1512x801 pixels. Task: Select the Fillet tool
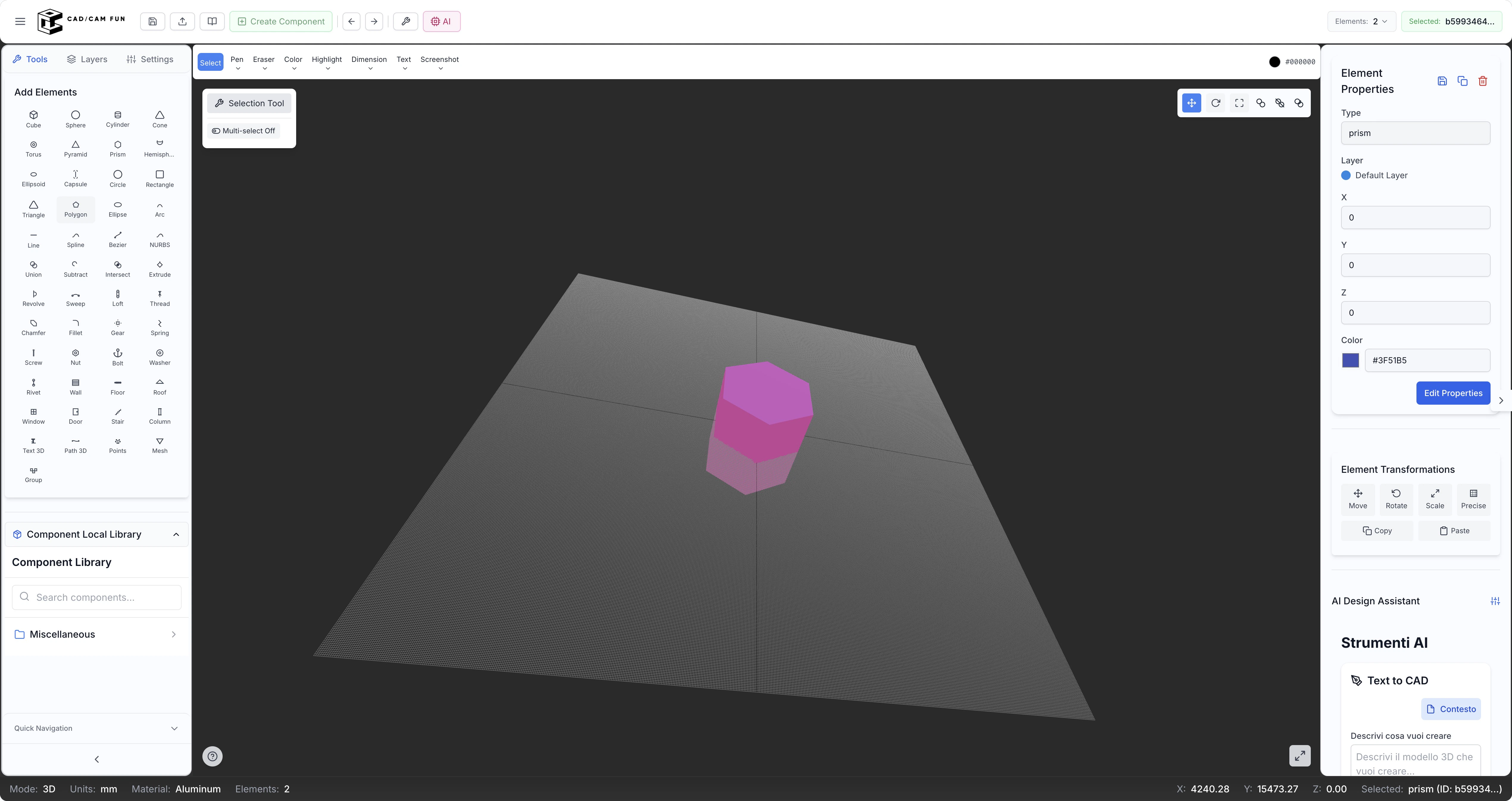coord(76,328)
